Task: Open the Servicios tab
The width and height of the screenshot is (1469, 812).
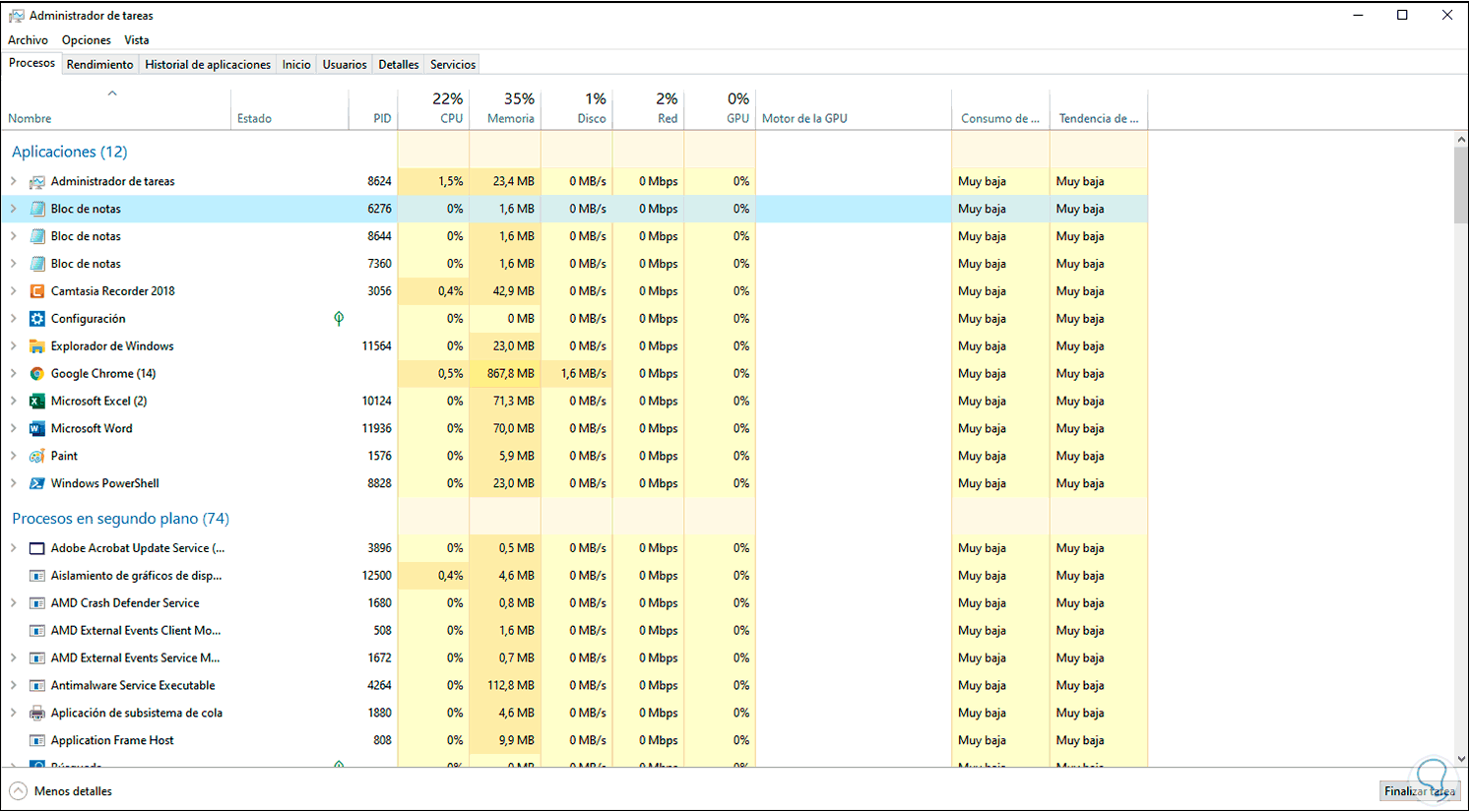Action: coord(453,65)
